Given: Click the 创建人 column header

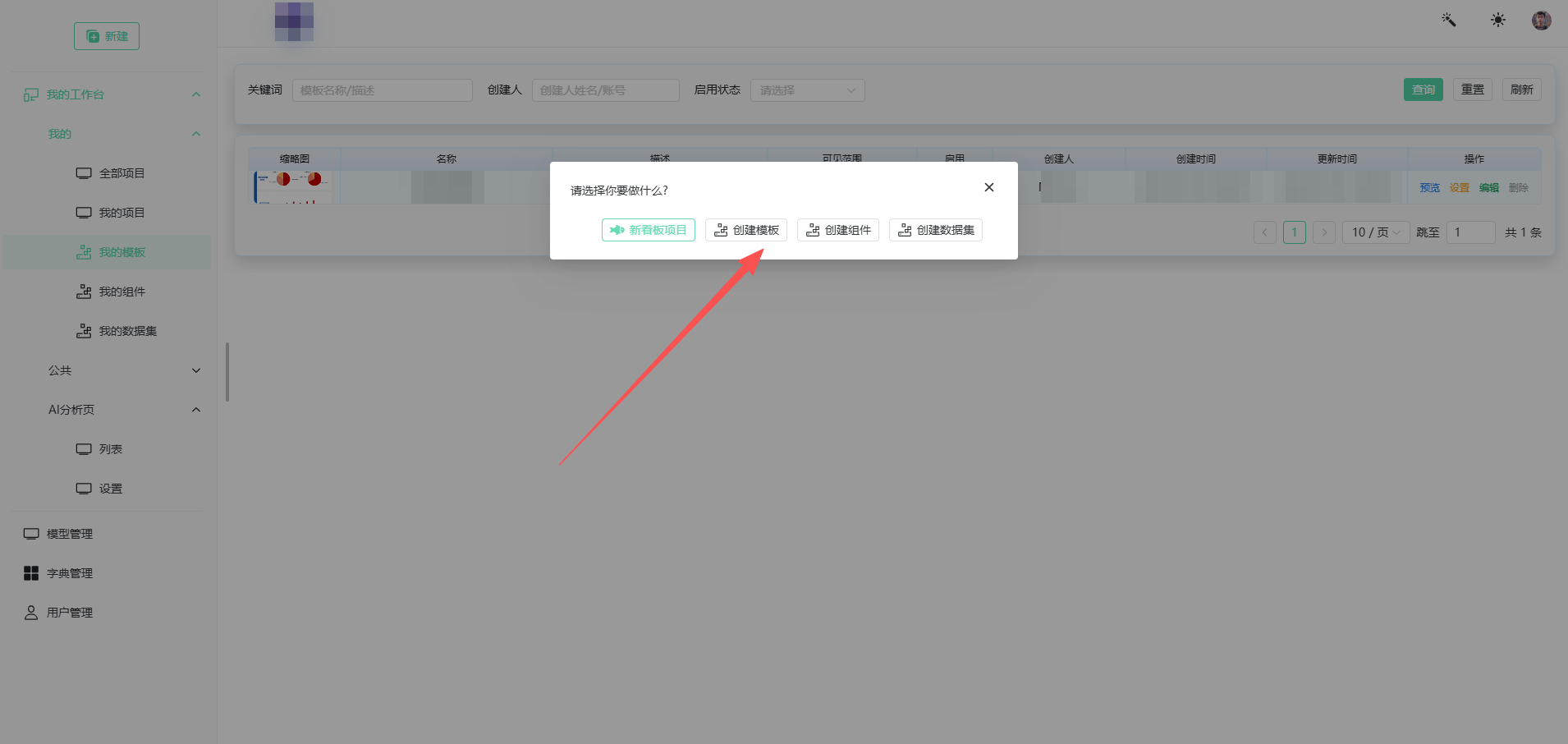Looking at the screenshot, I should point(1059,159).
